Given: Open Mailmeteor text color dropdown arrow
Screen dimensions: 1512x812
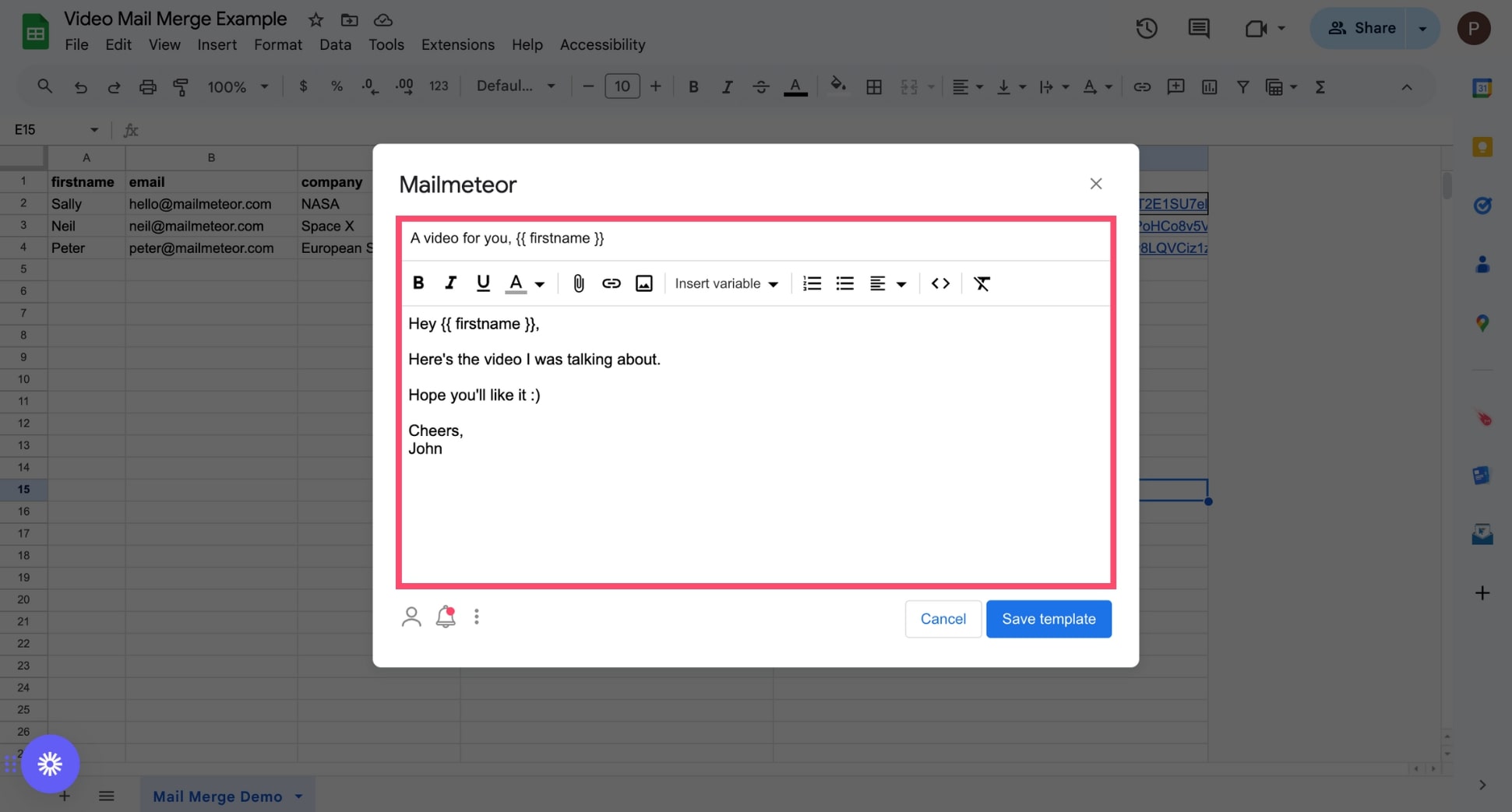Looking at the screenshot, I should [539, 284].
